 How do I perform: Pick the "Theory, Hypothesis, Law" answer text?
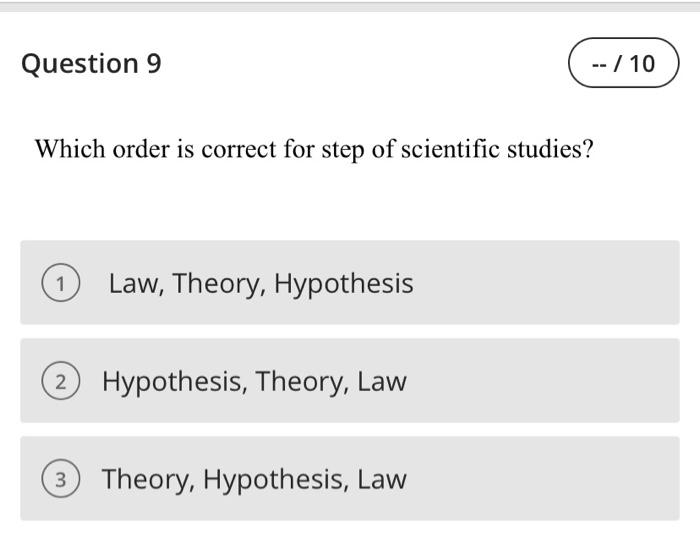click(254, 479)
